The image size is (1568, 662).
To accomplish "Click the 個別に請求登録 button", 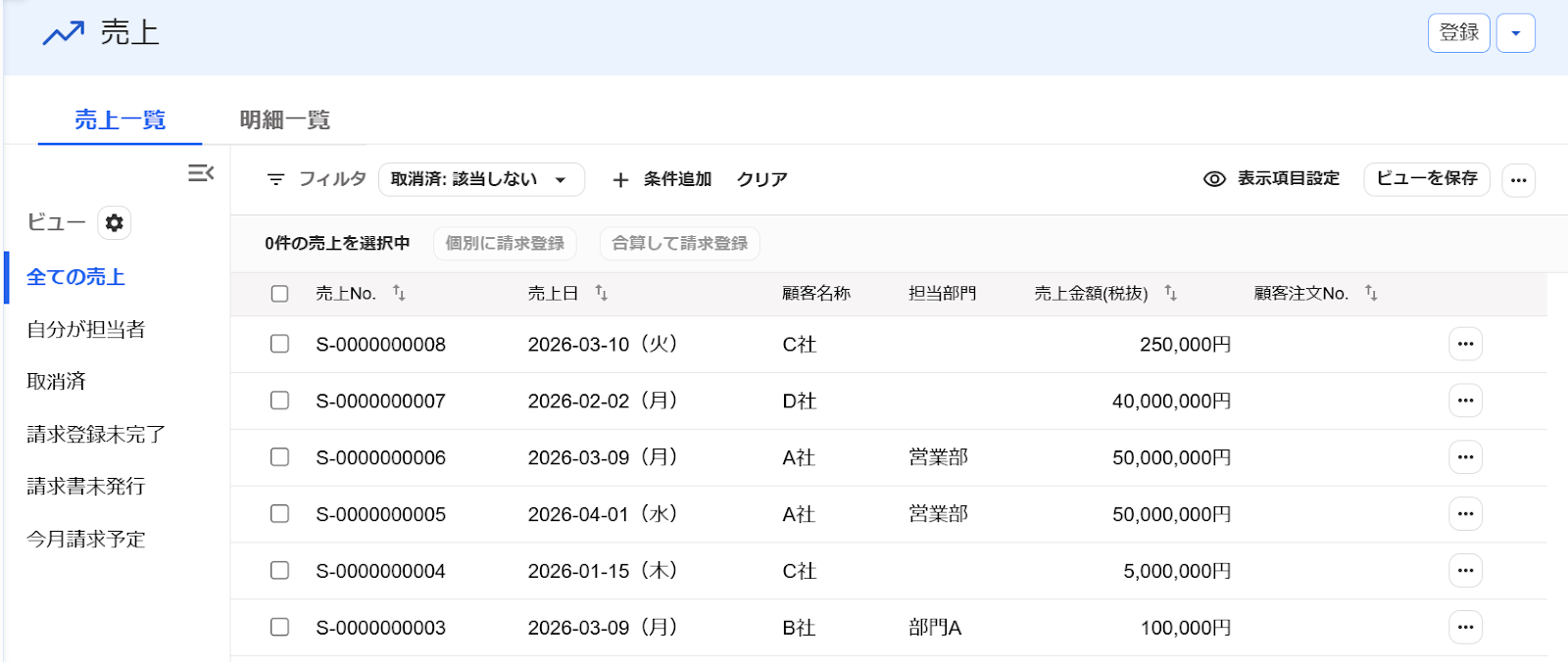I will (x=505, y=244).
